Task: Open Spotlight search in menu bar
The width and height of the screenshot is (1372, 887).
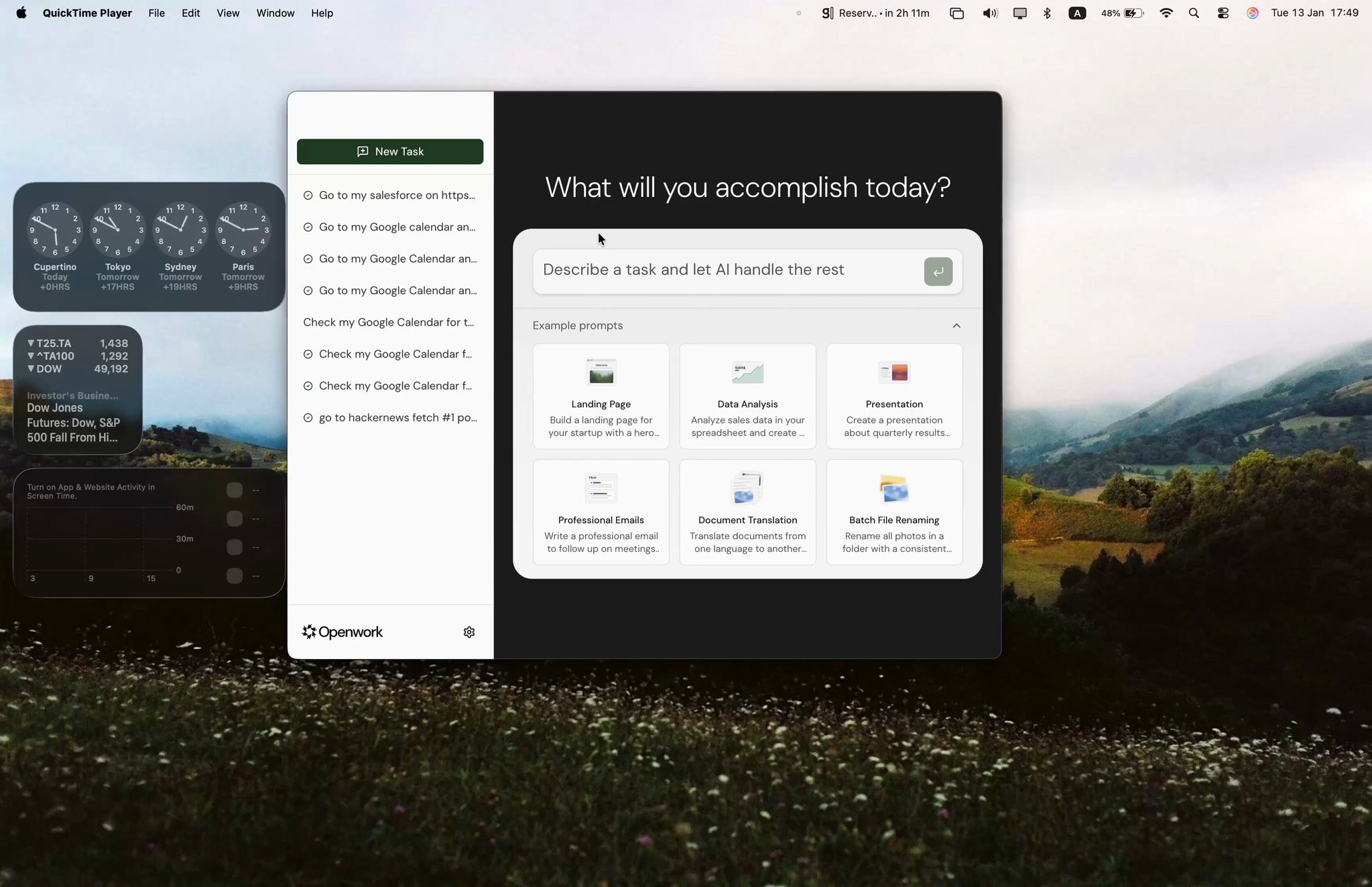Action: (1193, 13)
